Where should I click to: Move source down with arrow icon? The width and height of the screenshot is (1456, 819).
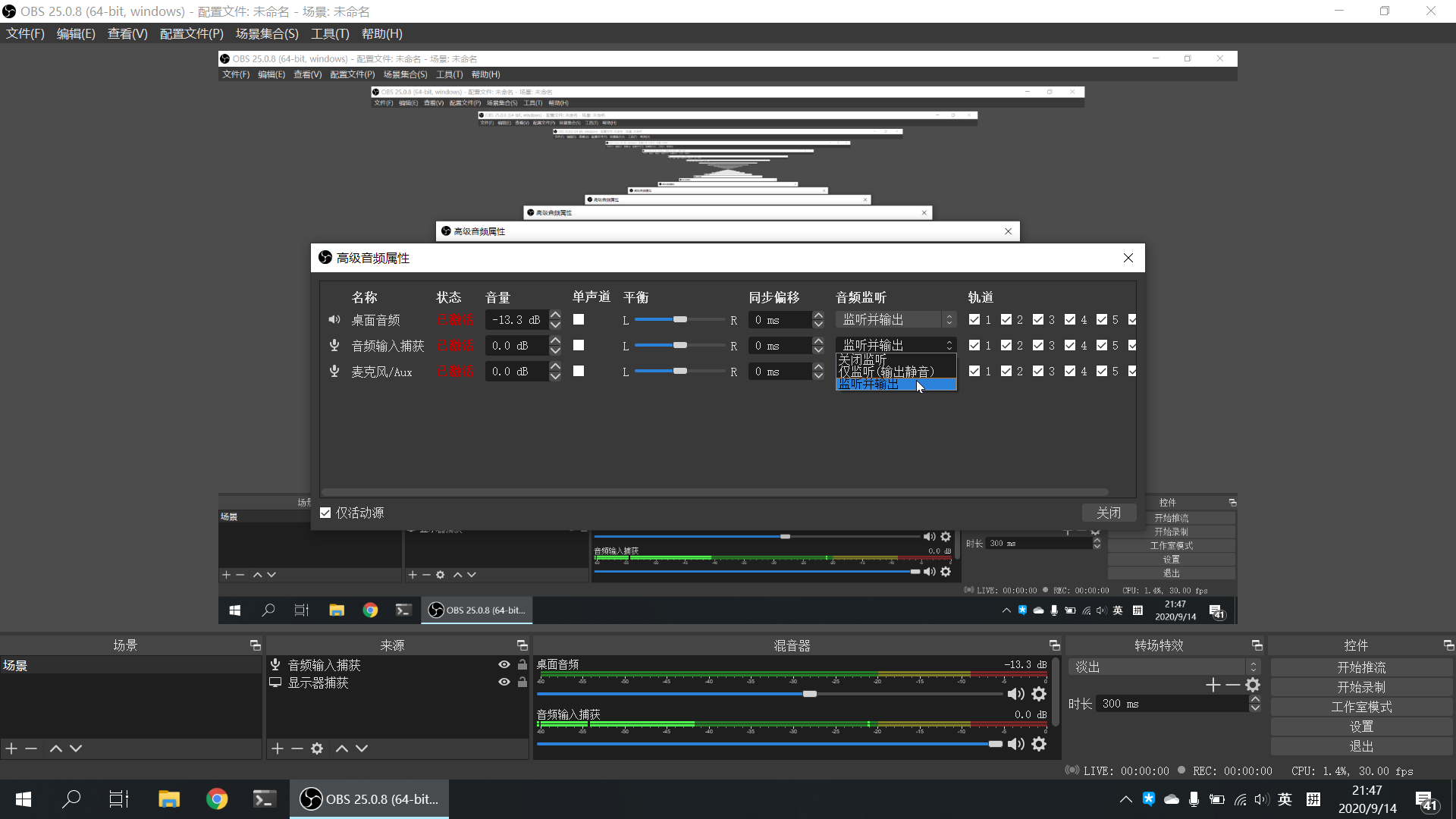tap(362, 748)
